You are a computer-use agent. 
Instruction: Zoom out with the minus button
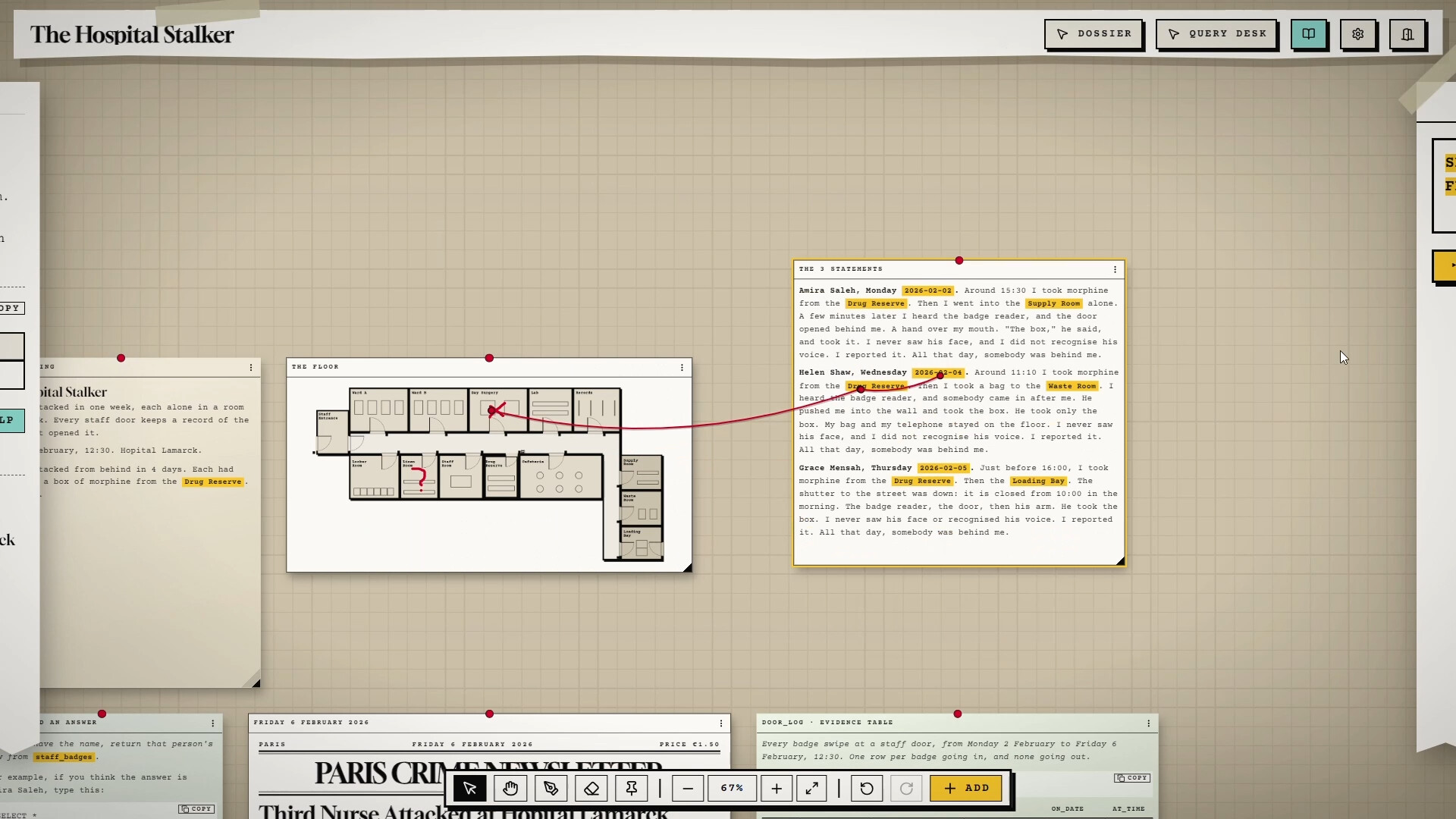(688, 789)
